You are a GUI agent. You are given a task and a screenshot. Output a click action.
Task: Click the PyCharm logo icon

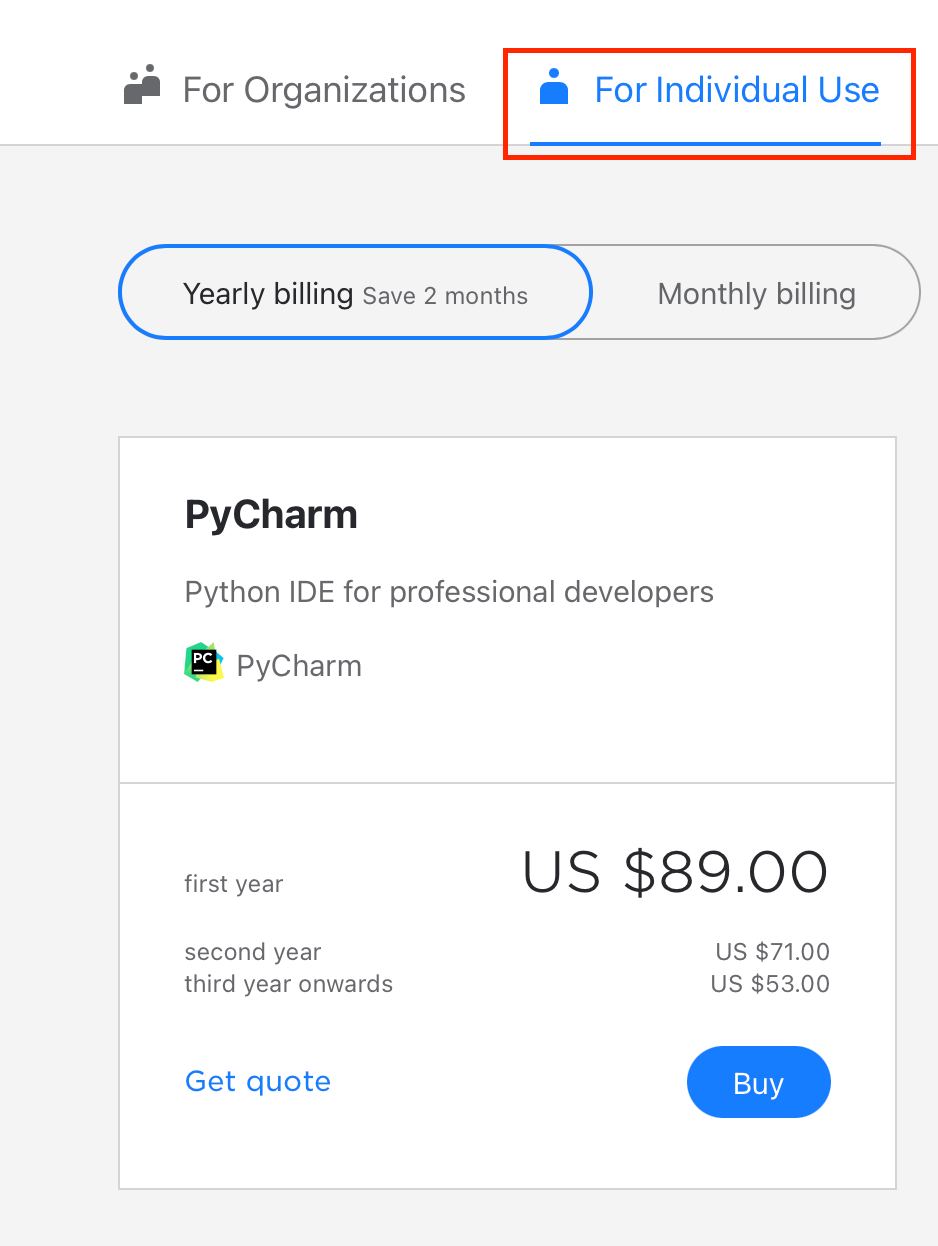[204, 663]
